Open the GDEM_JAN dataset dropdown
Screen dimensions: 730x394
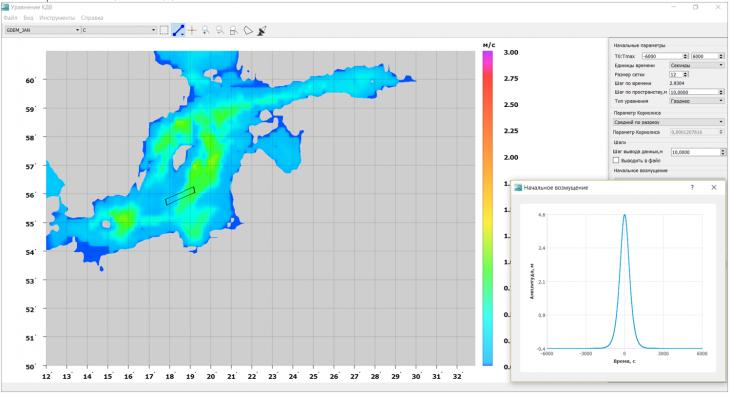coord(43,30)
